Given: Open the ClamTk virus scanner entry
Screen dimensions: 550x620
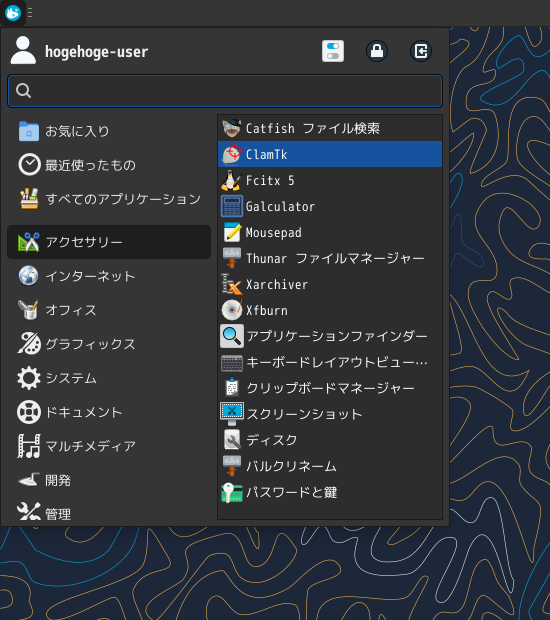Looking at the screenshot, I should pyautogui.click(x=330, y=154).
